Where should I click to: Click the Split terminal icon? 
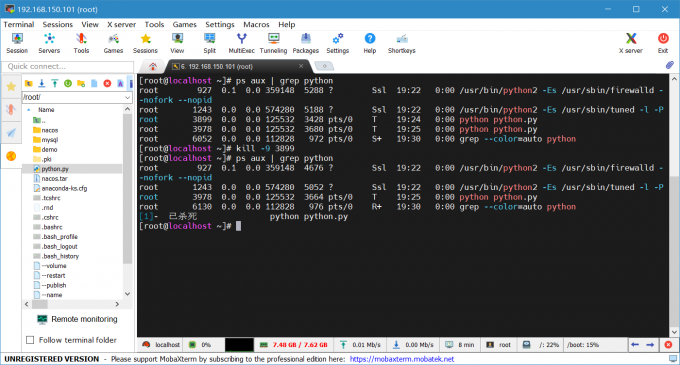pyautogui.click(x=209, y=43)
